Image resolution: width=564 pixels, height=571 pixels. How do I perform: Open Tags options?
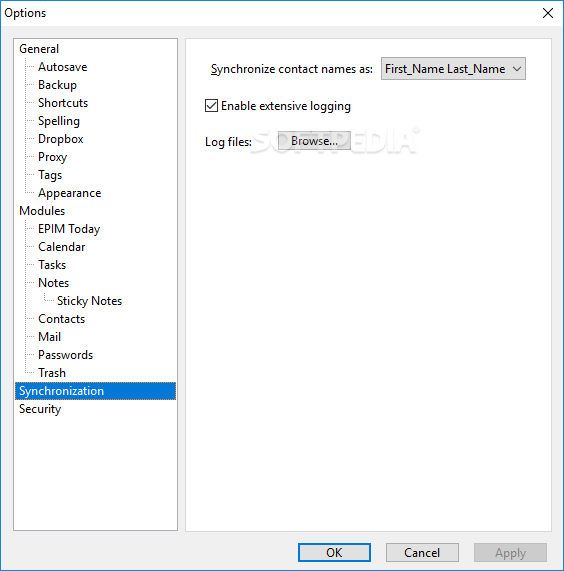pyautogui.click(x=50, y=175)
